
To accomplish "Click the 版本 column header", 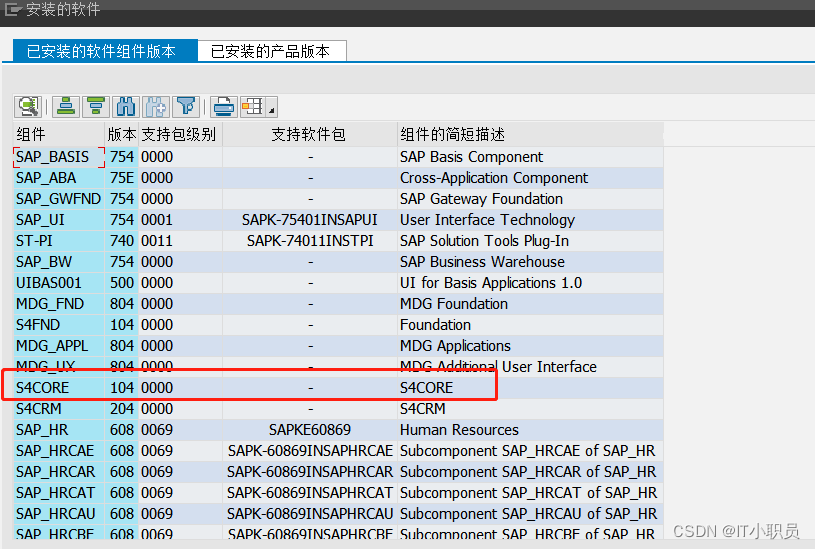I will click(x=122, y=135).
